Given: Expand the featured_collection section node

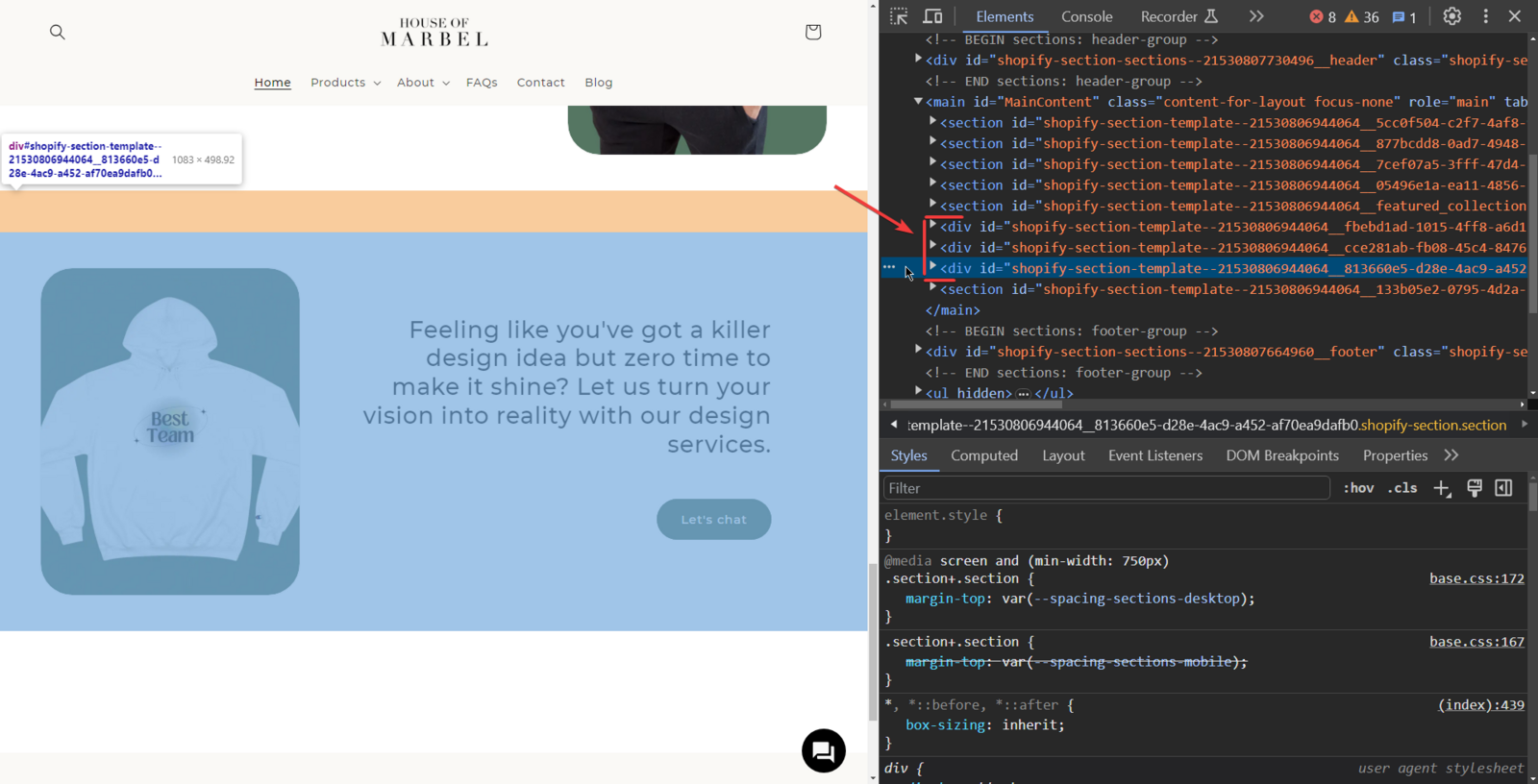Looking at the screenshot, I should [x=932, y=205].
